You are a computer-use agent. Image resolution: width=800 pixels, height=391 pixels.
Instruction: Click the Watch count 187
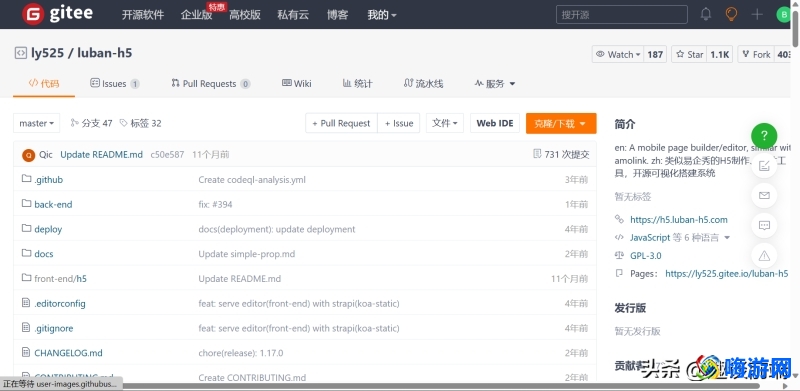tap(655, 54)
